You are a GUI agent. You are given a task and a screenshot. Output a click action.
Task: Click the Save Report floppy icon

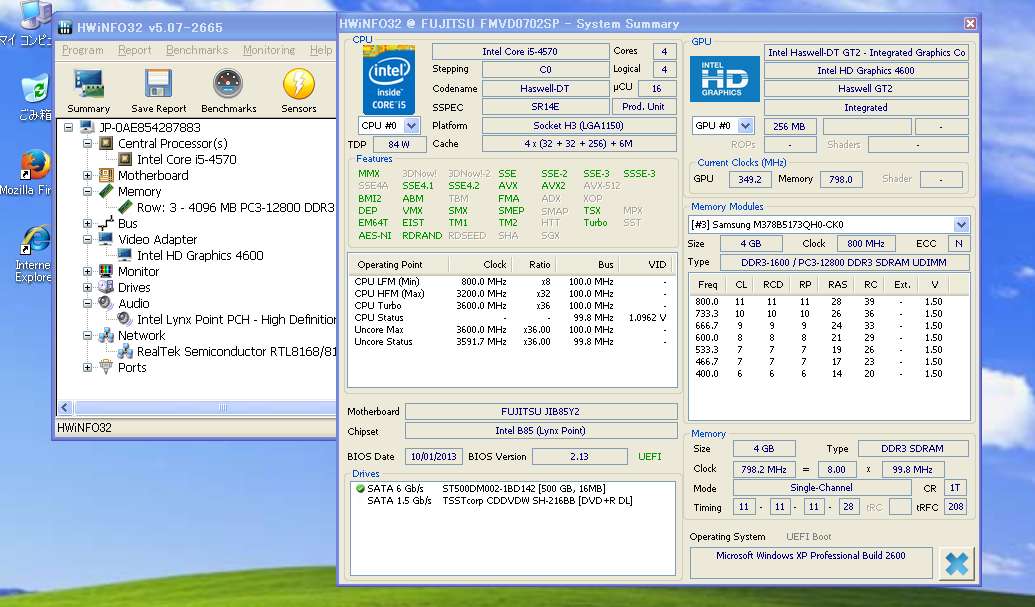(158, 85)
